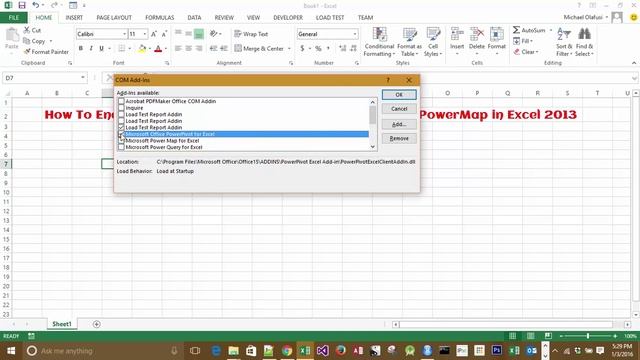
Task: Click the Add... button
Action: pos(399,124)
